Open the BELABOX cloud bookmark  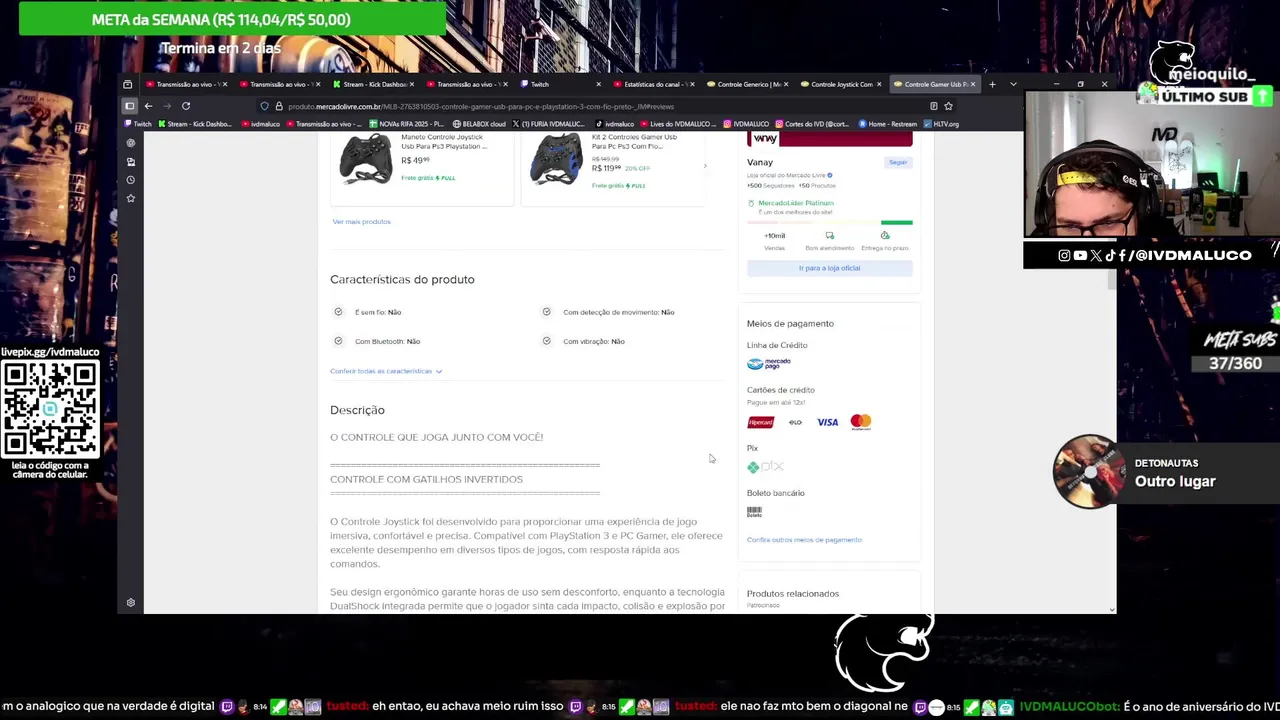479,124
